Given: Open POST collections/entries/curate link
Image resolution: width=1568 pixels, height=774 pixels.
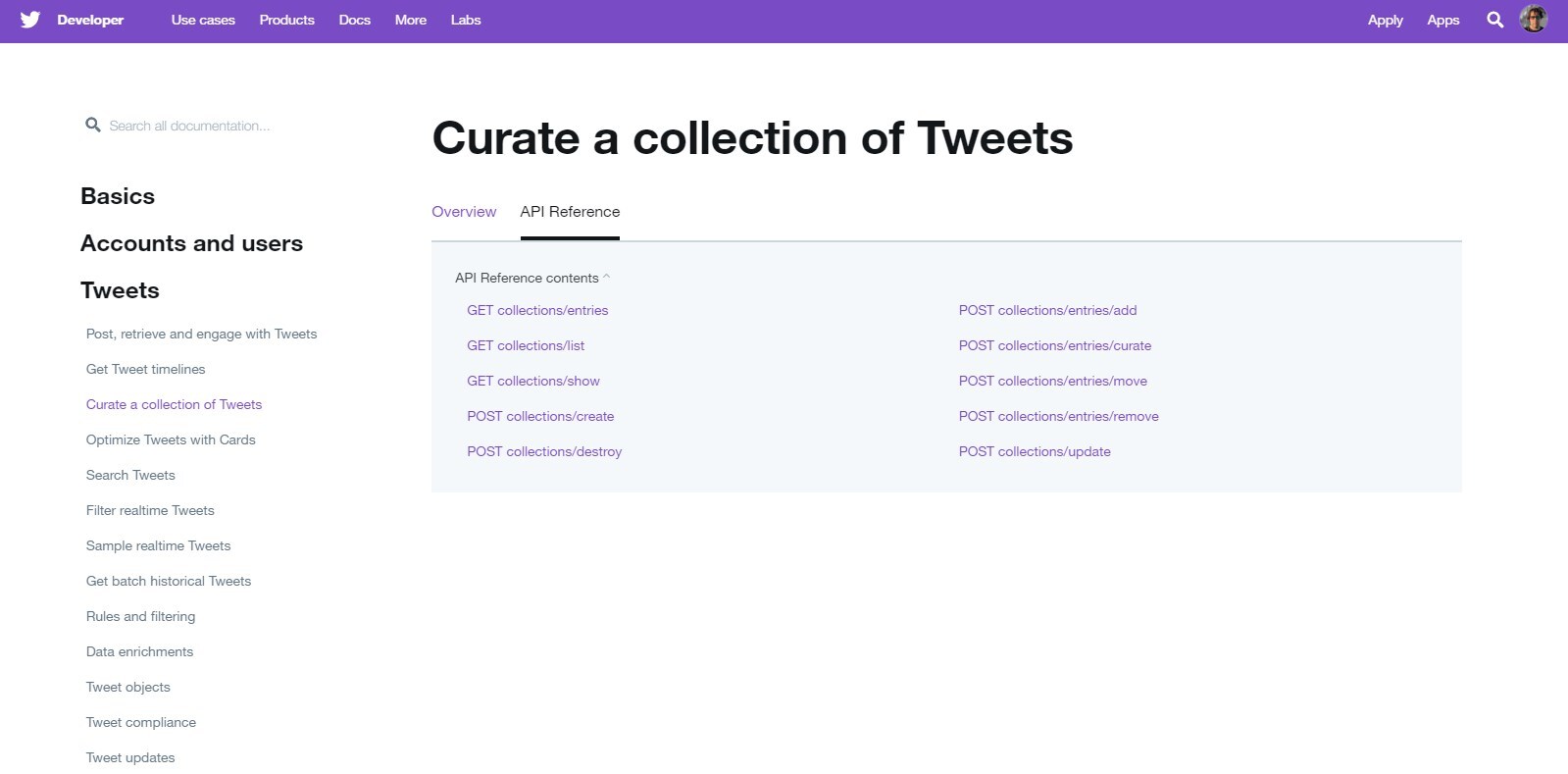Looking at the screenshot, I should coord(1055,345).
